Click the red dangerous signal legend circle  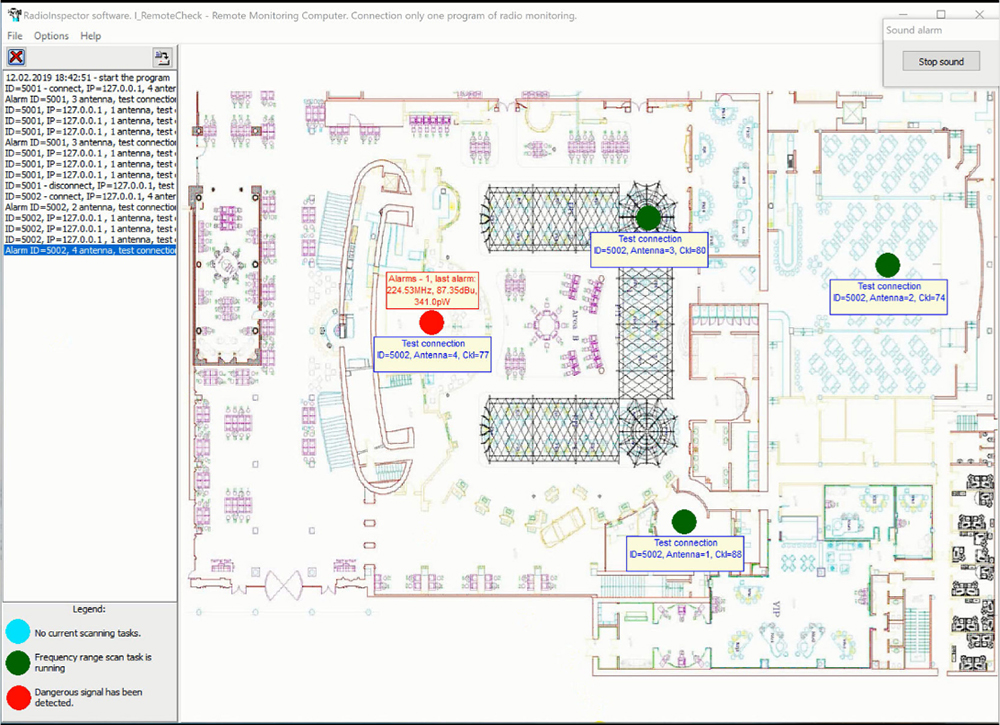[17, 696]
